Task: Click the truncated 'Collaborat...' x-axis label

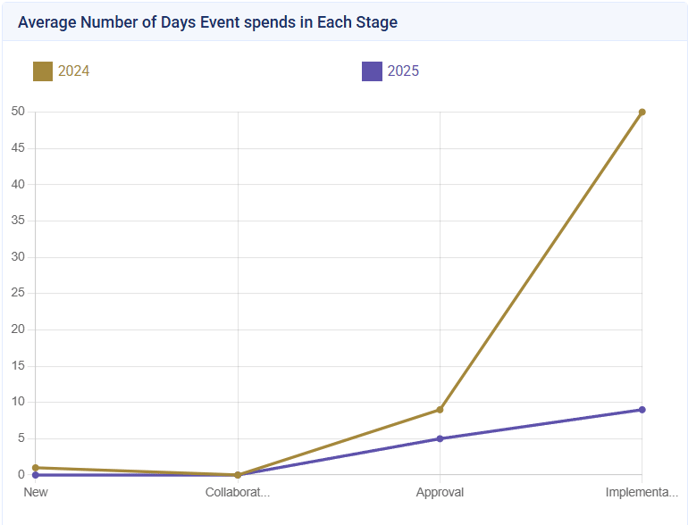Action: [238, 493]
